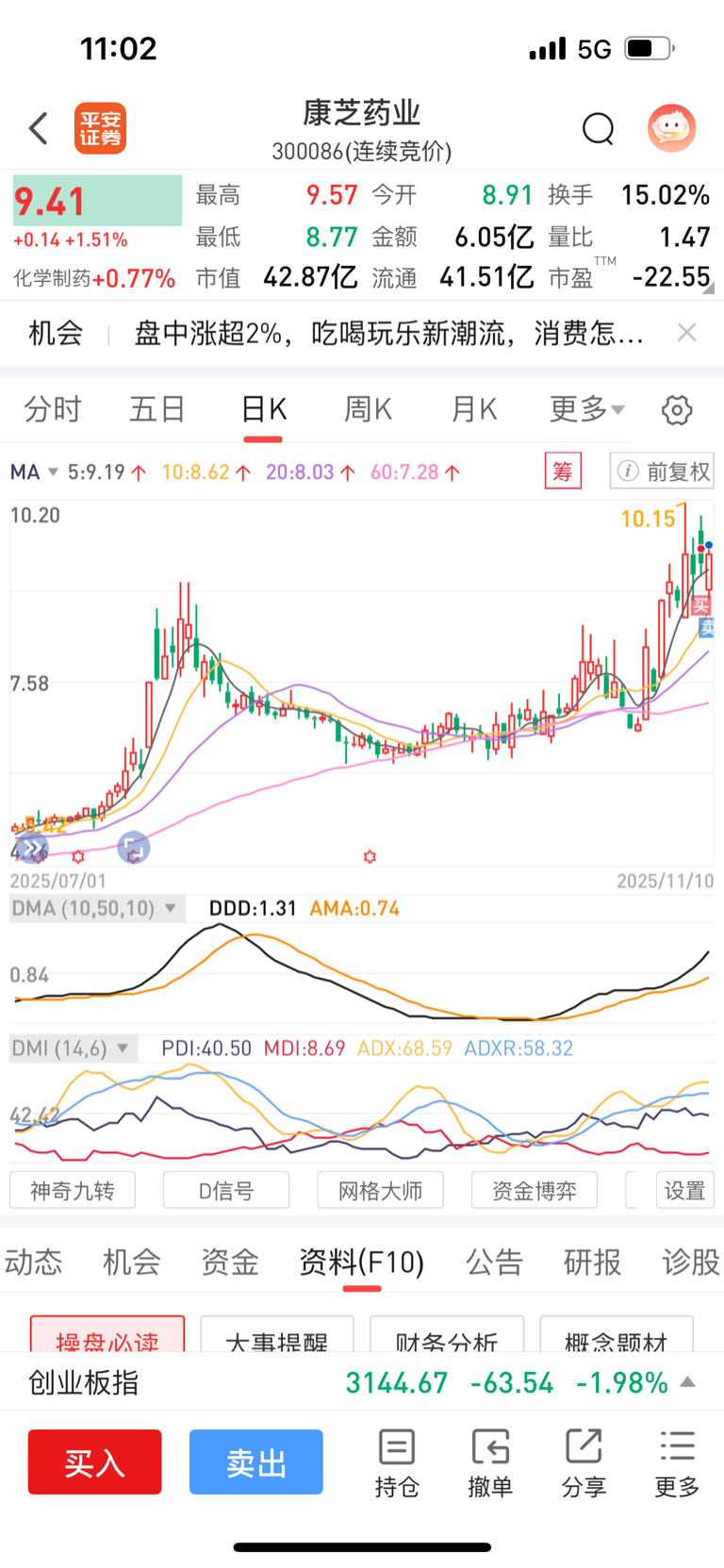Read the 盘中涨超2% news headline

pos(389,332)
